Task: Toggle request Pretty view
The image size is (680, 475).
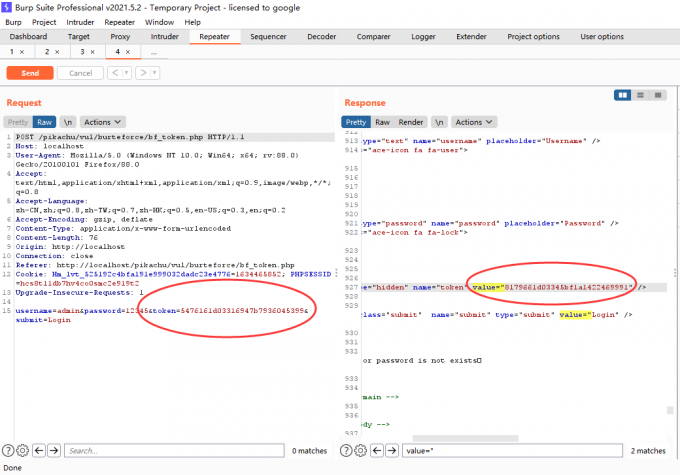Action: (18, 122)
